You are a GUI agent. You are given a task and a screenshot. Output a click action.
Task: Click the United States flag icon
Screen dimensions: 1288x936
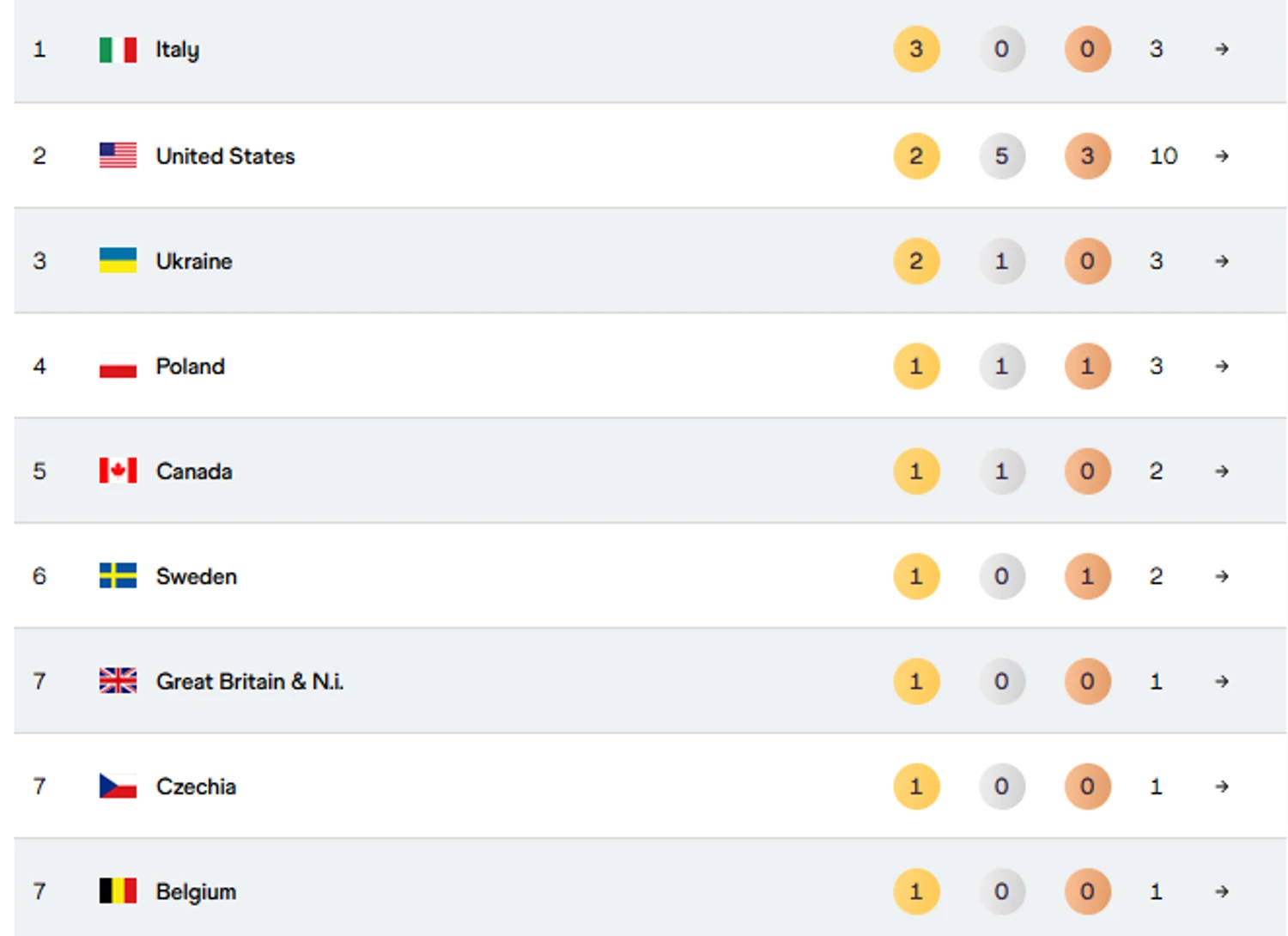tap(118, 155)
